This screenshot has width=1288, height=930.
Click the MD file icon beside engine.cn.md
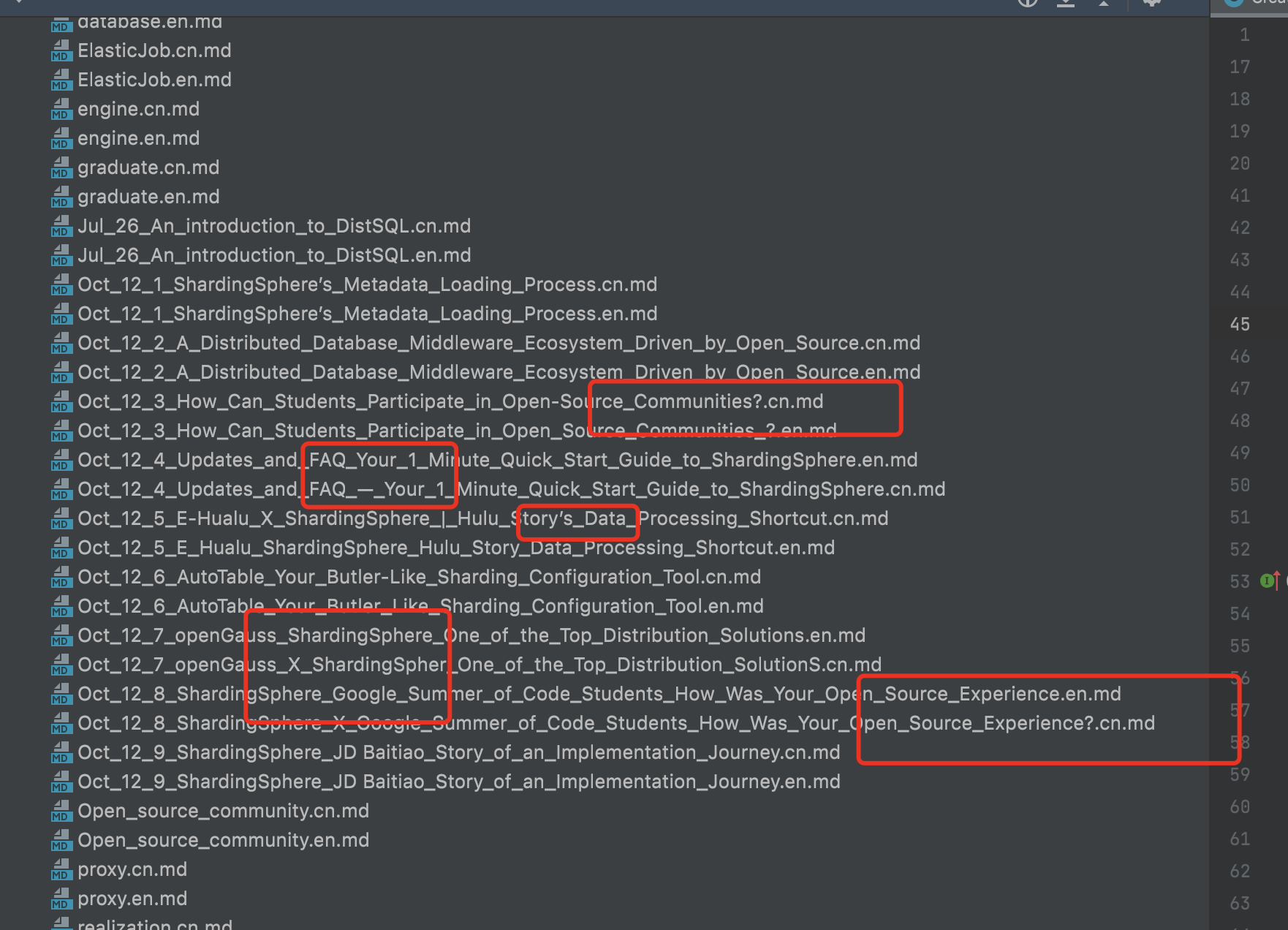61,109
